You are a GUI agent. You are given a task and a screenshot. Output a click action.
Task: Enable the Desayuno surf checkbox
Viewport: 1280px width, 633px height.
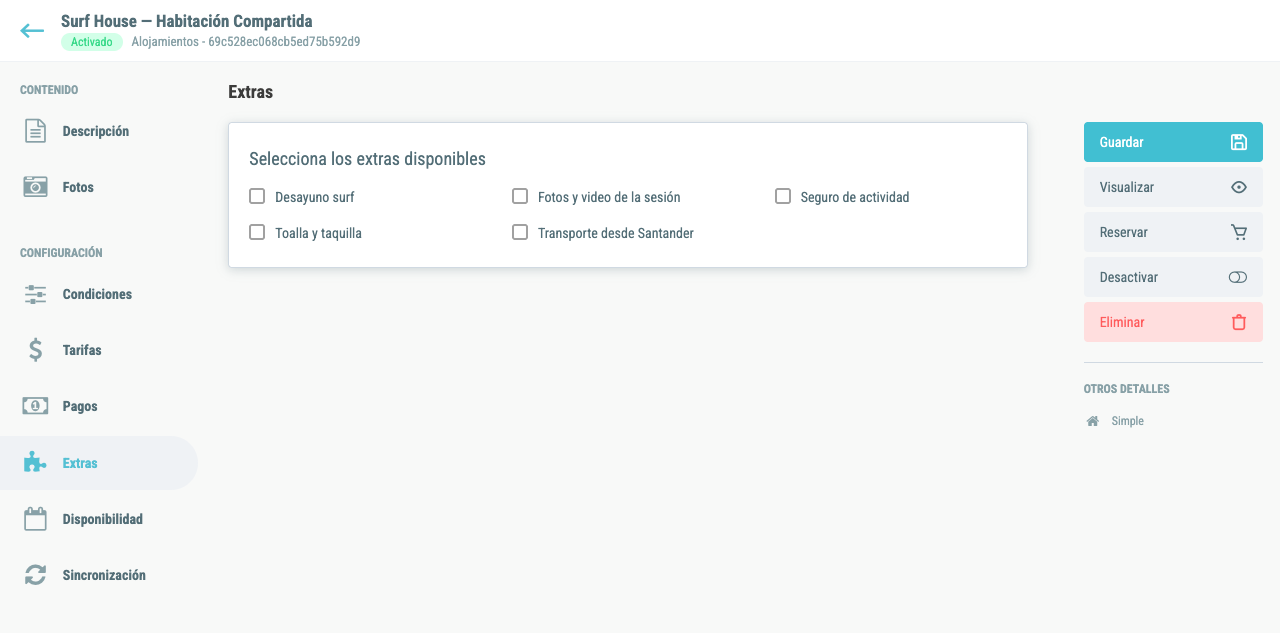(x=257, y=196)
